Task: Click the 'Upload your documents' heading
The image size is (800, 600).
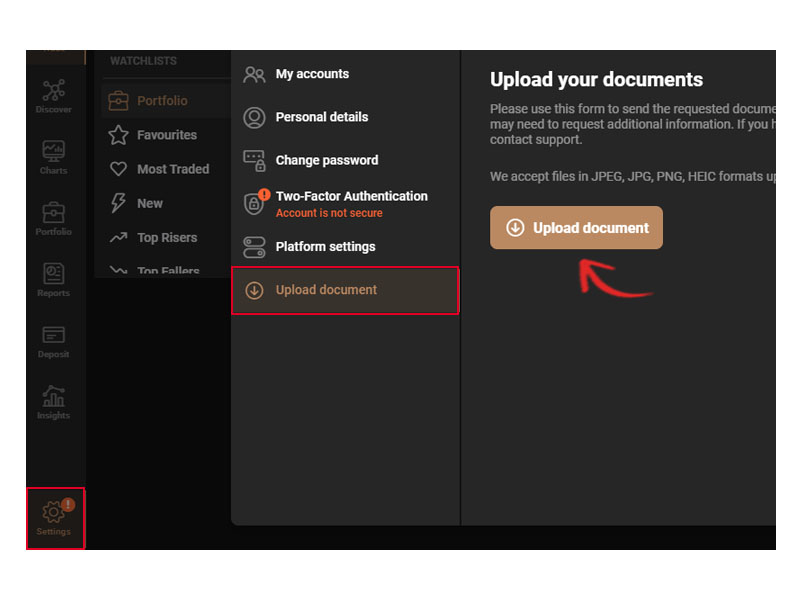Action: (596, 80)
